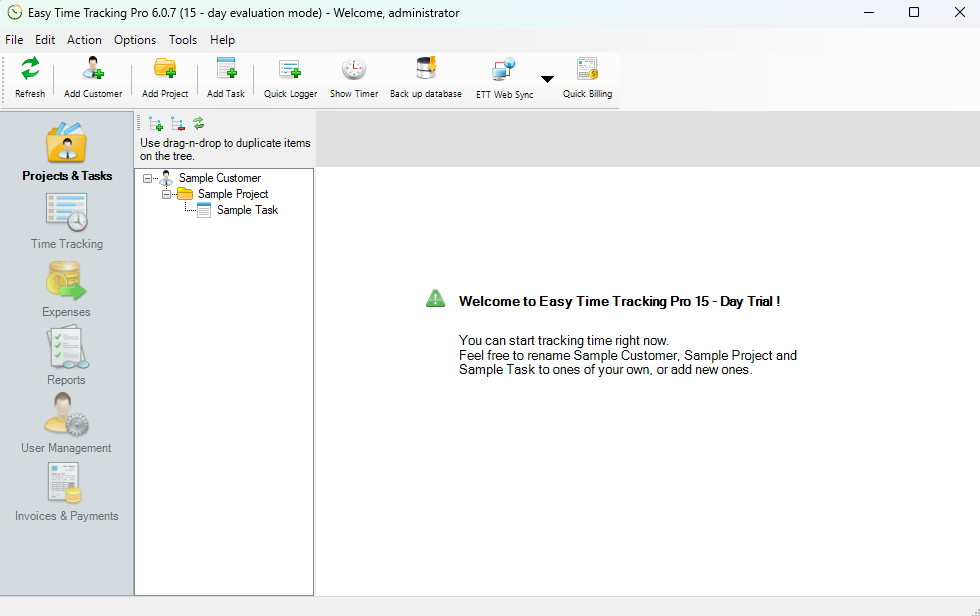Open User Management
980x616 pixels.
[66, 425]
